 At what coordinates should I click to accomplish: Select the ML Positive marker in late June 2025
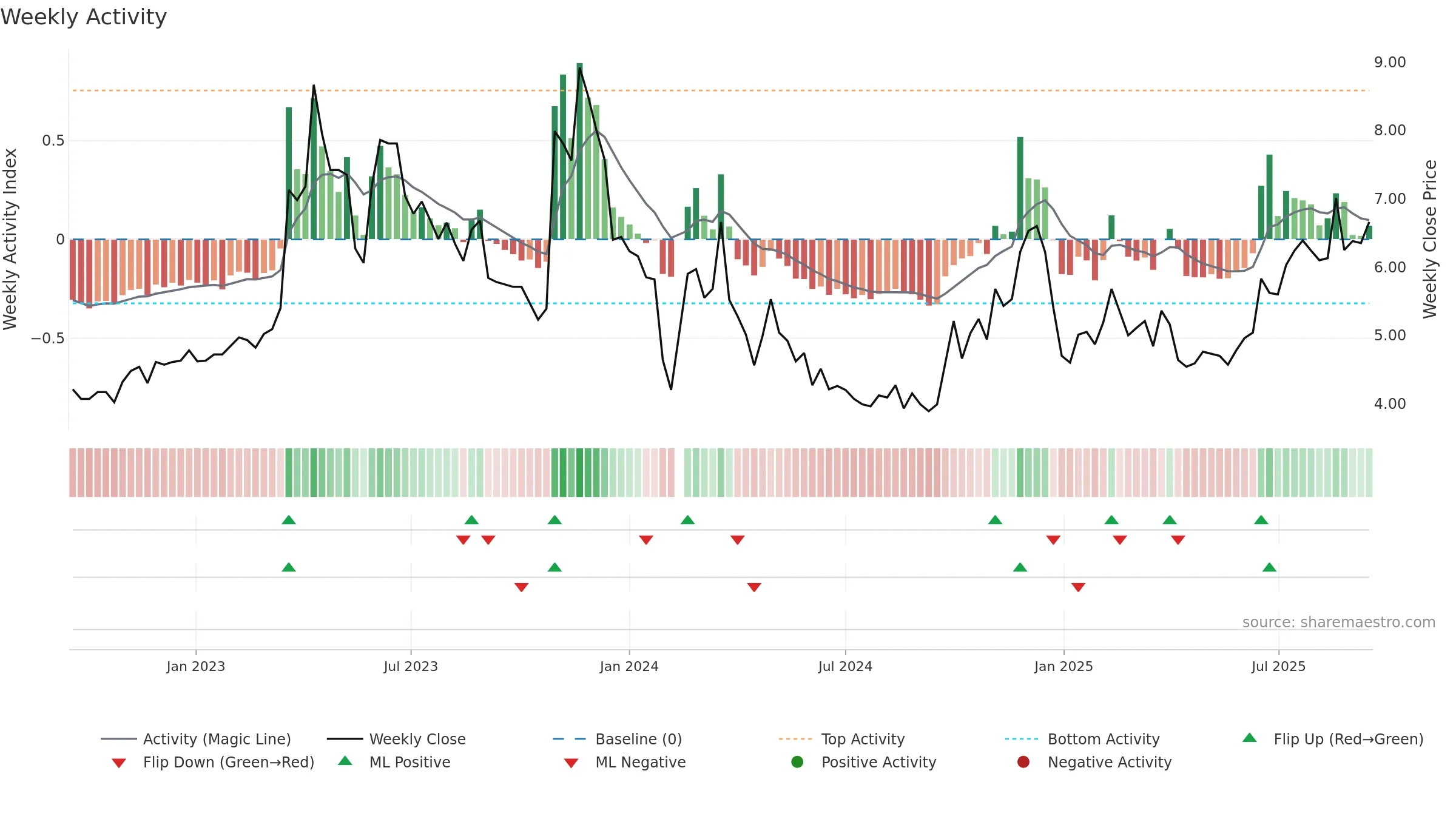click(x=1269, y=567)
